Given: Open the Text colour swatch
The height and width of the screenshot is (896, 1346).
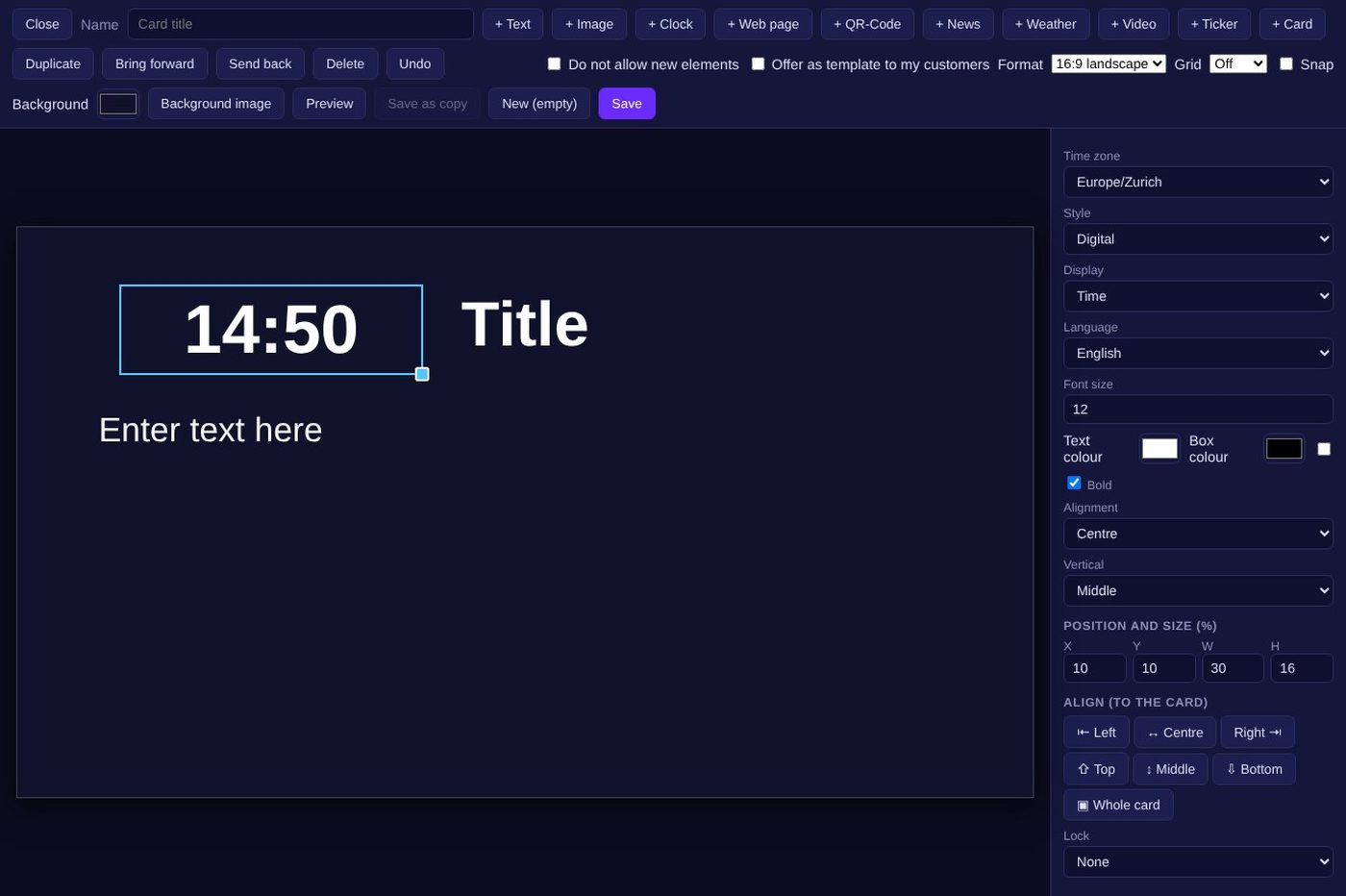Looking at the screenshot, I should coord(1159,449).
